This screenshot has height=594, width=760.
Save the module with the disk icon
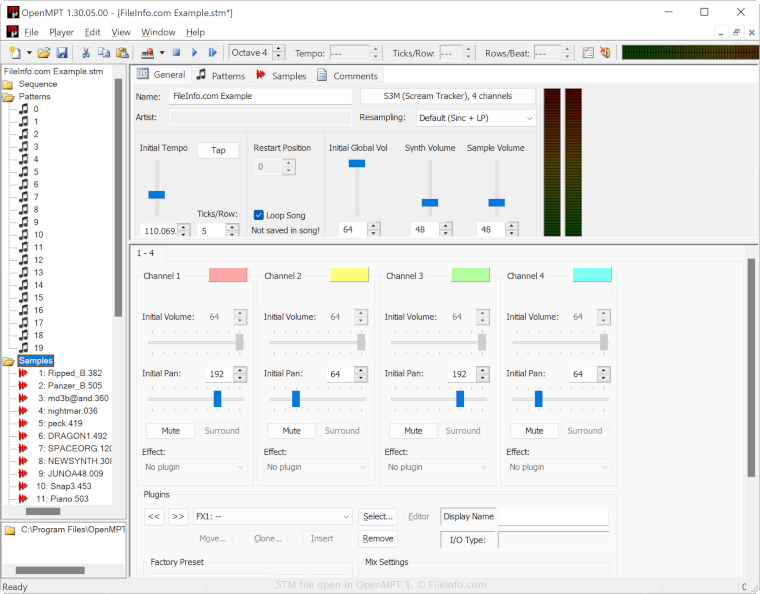(61, 52)
